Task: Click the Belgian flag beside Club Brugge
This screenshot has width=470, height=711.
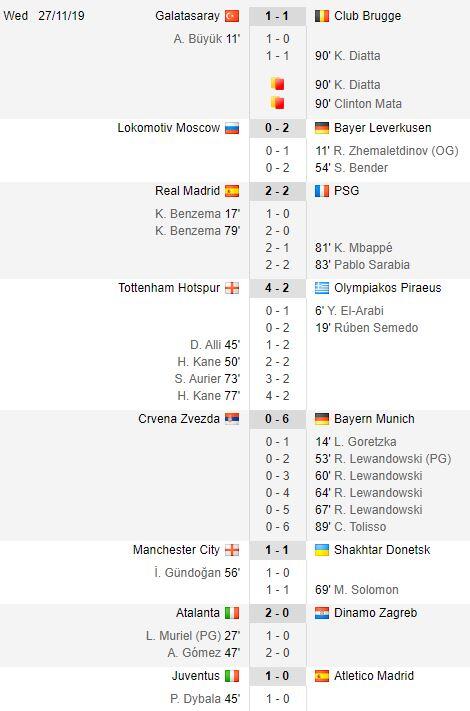Action: (x=322, y=16)
